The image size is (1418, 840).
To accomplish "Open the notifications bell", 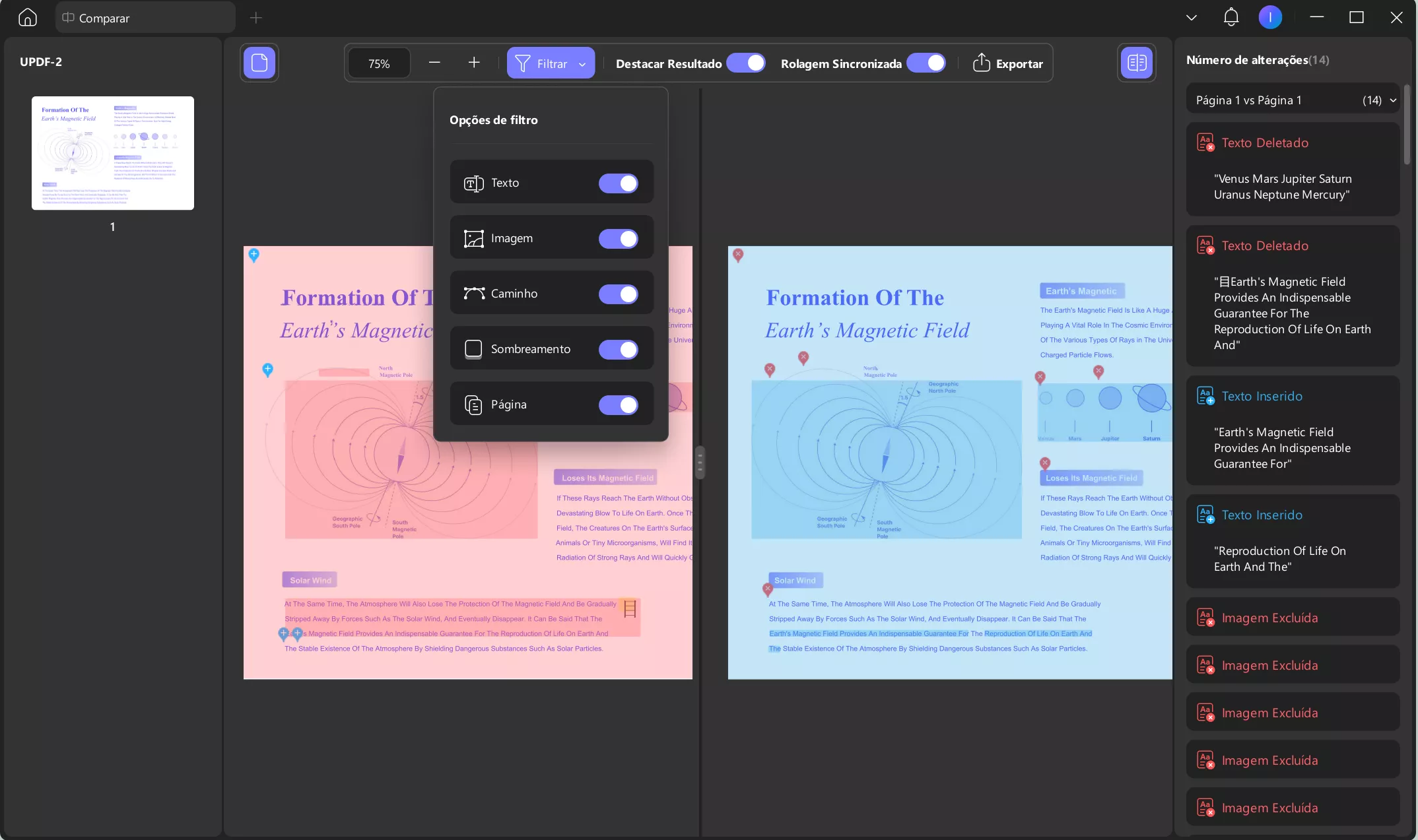I will click(x=1231, y=18).
